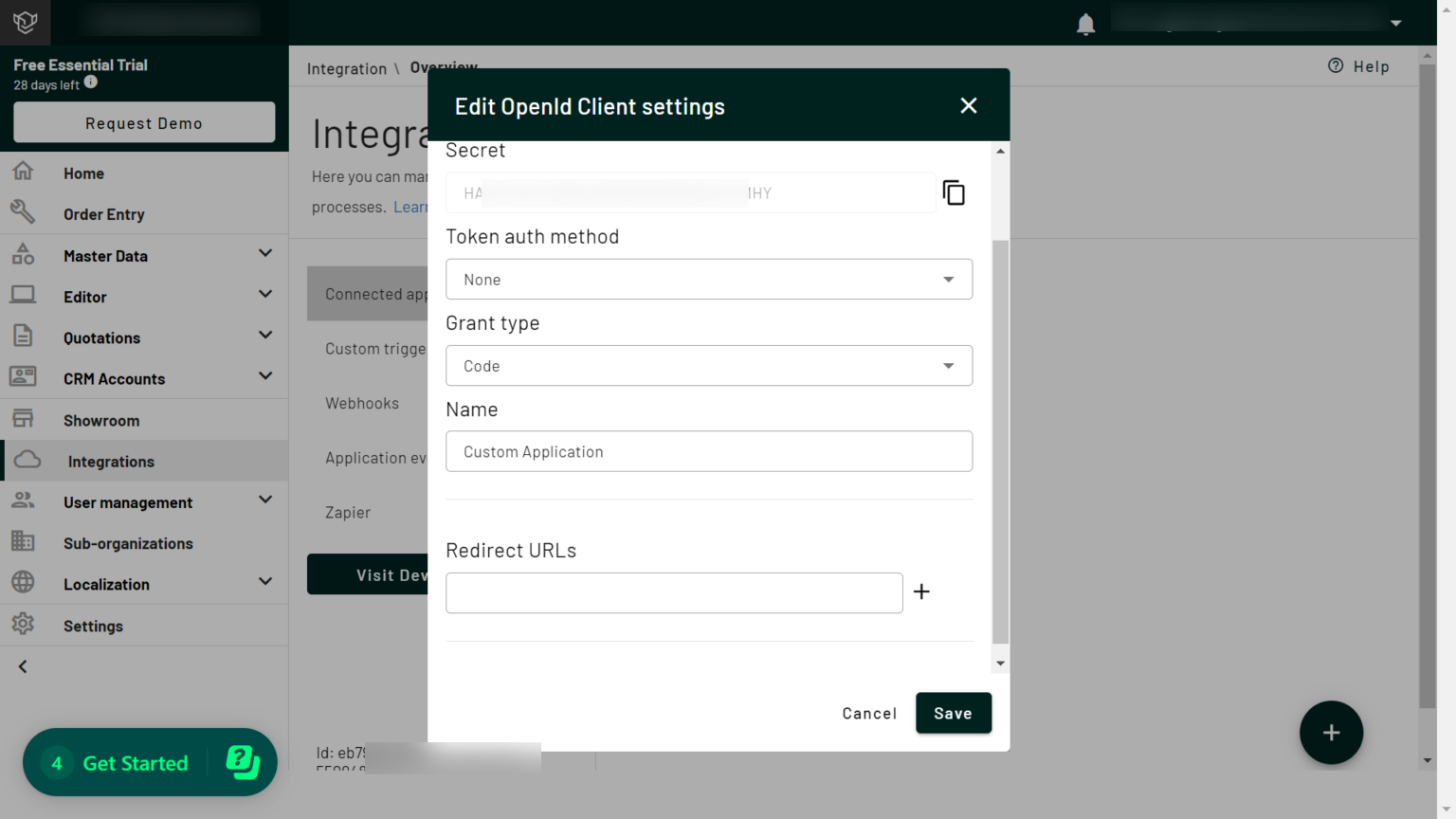
Task: Close the Edit OpenId Client dialog
Action: click(968, 105)
